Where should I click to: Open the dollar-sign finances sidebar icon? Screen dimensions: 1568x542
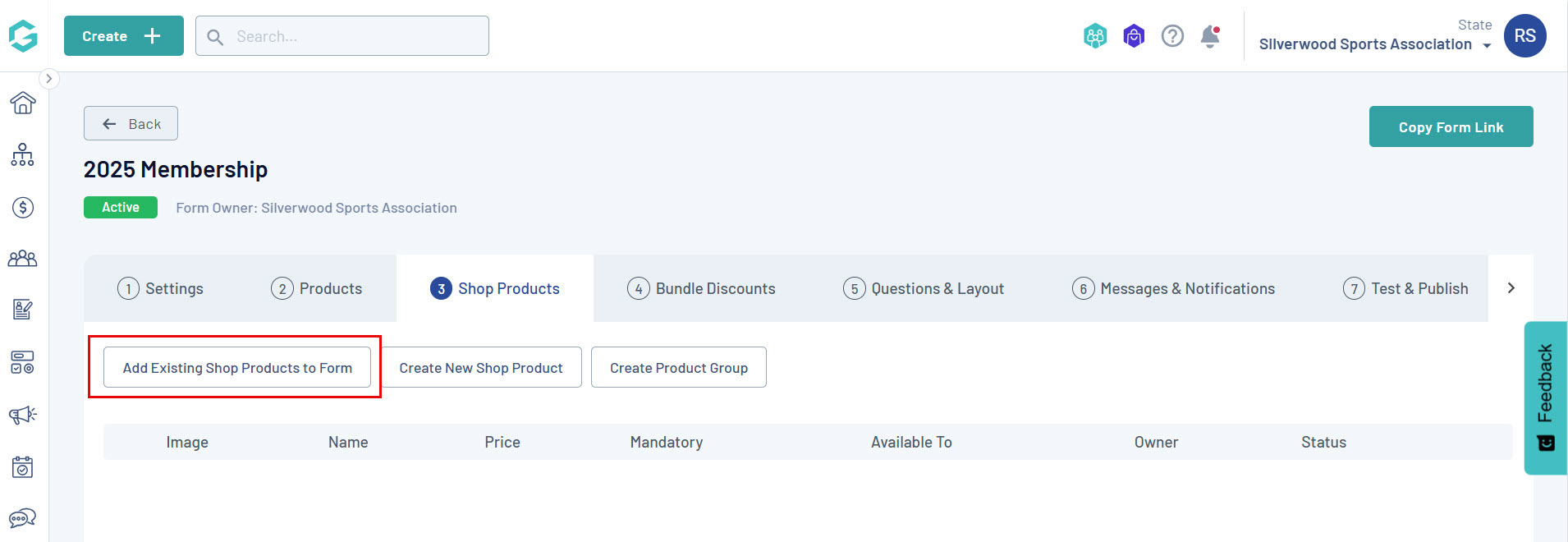[23, 207]
